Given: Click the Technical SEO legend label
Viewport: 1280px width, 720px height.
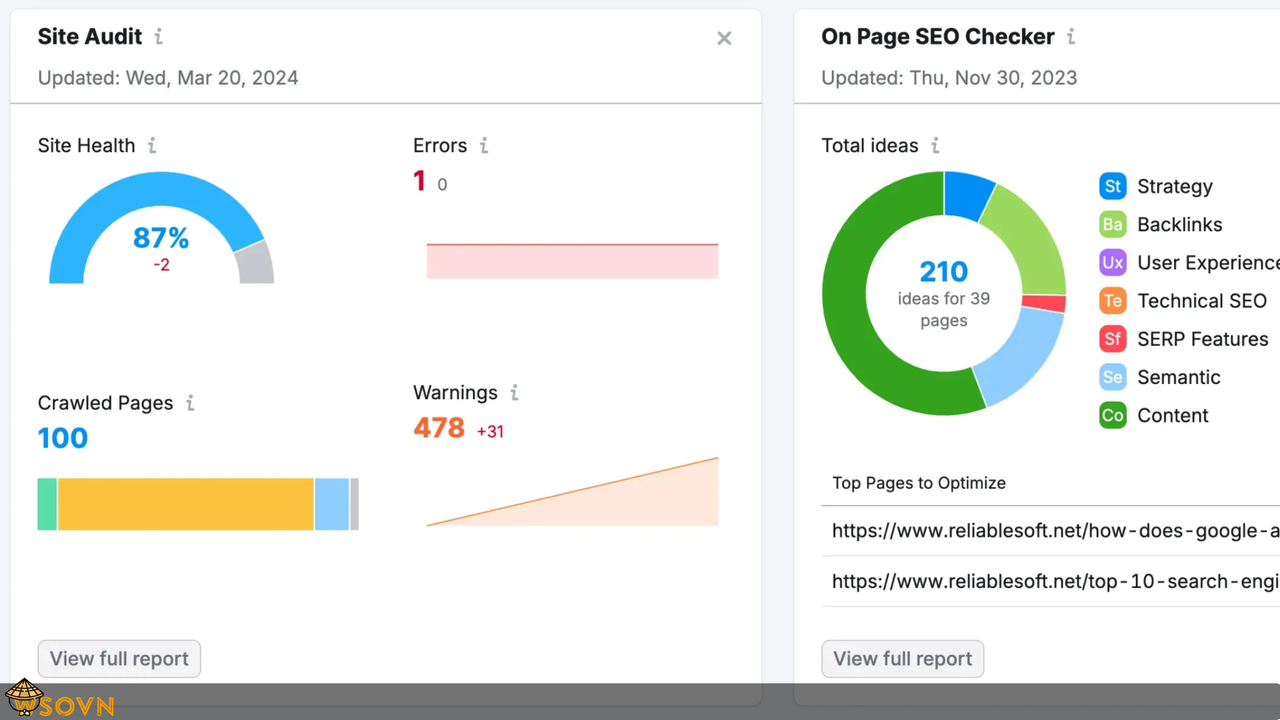Looking at the screenshot, I should 1202,300.
